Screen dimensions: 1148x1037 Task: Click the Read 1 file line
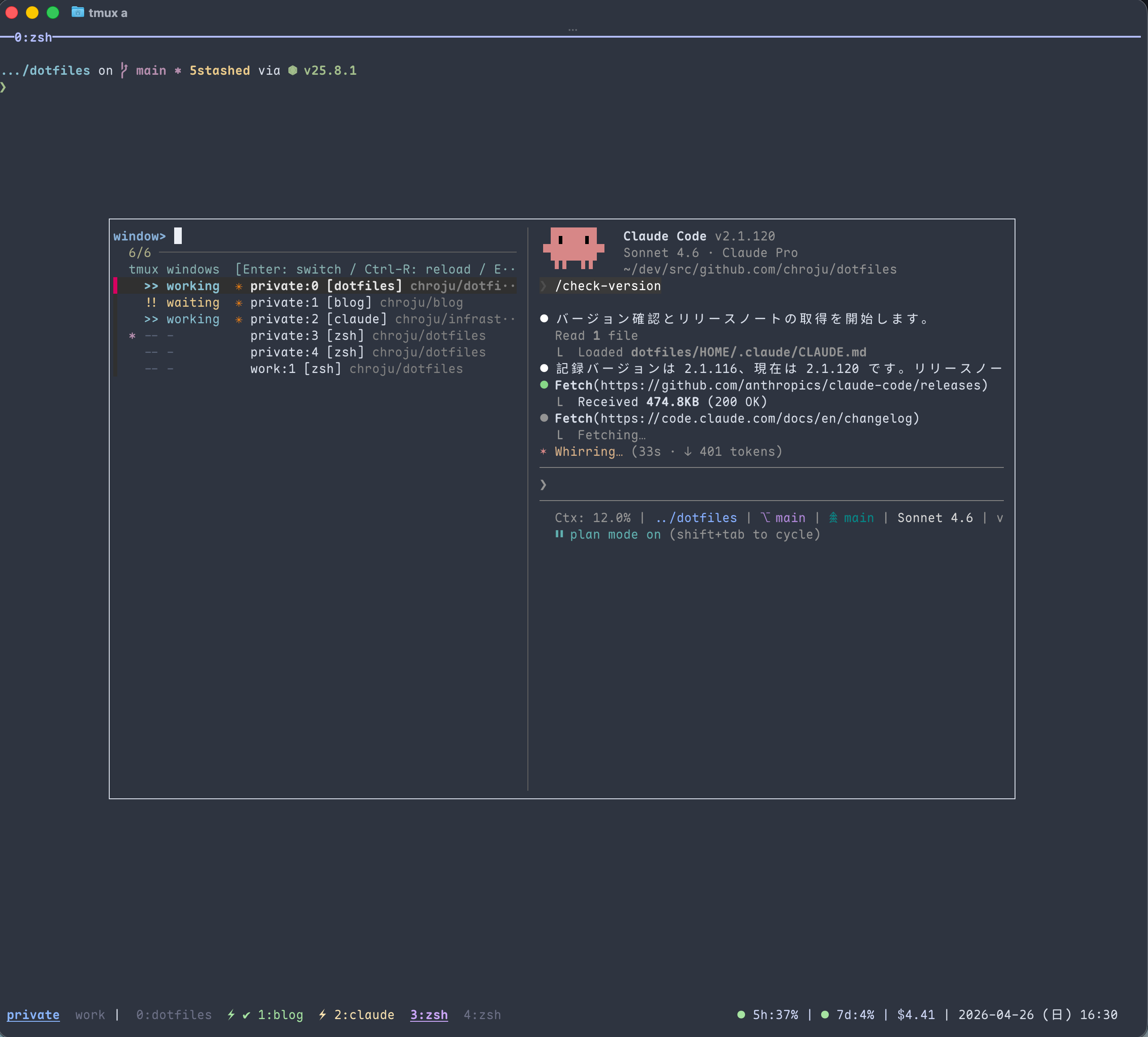[x=596, y=335]
